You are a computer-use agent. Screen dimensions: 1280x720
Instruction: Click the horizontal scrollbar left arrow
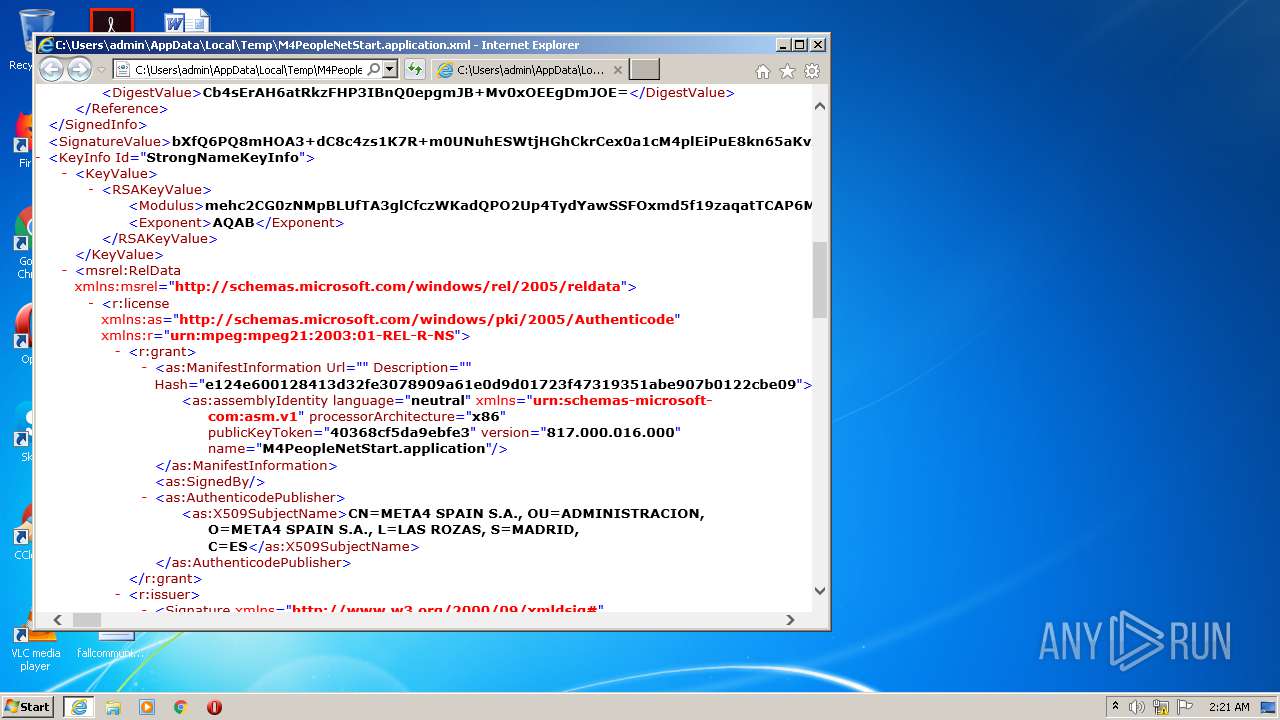click(x=57, y=620)
